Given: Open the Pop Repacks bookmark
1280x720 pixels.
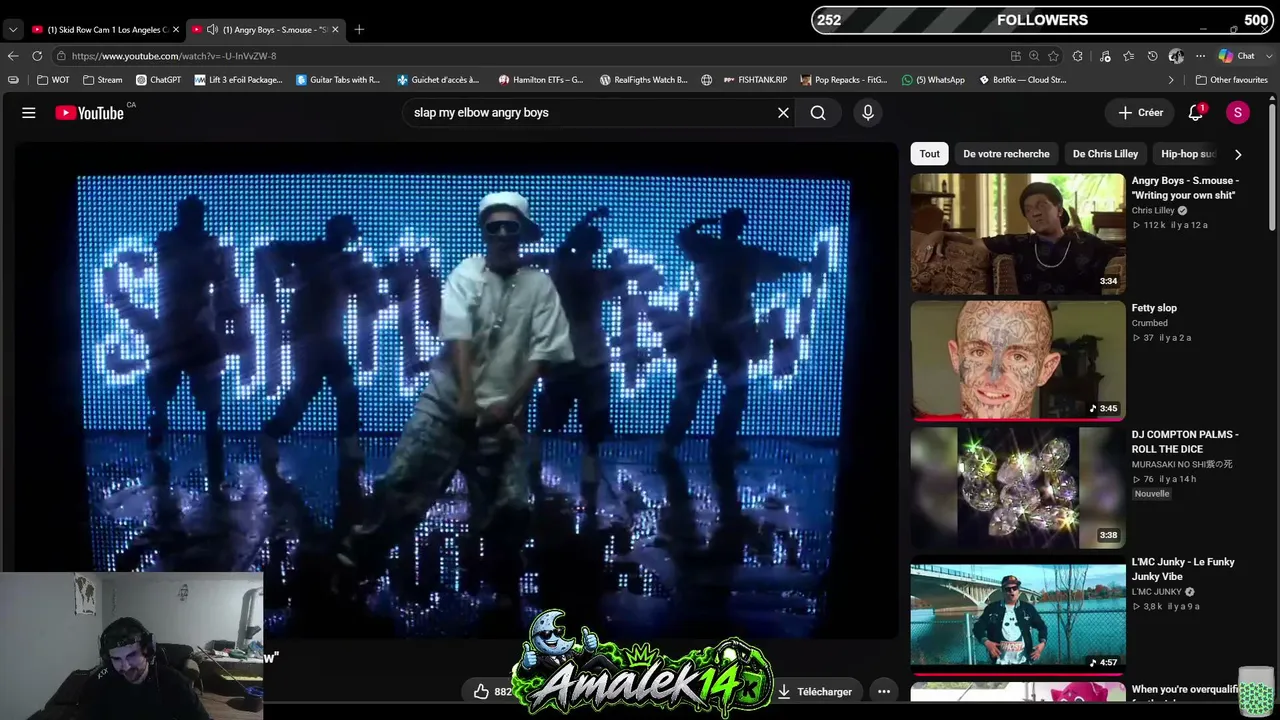Looking at the screenshot, I should point(843,80).
